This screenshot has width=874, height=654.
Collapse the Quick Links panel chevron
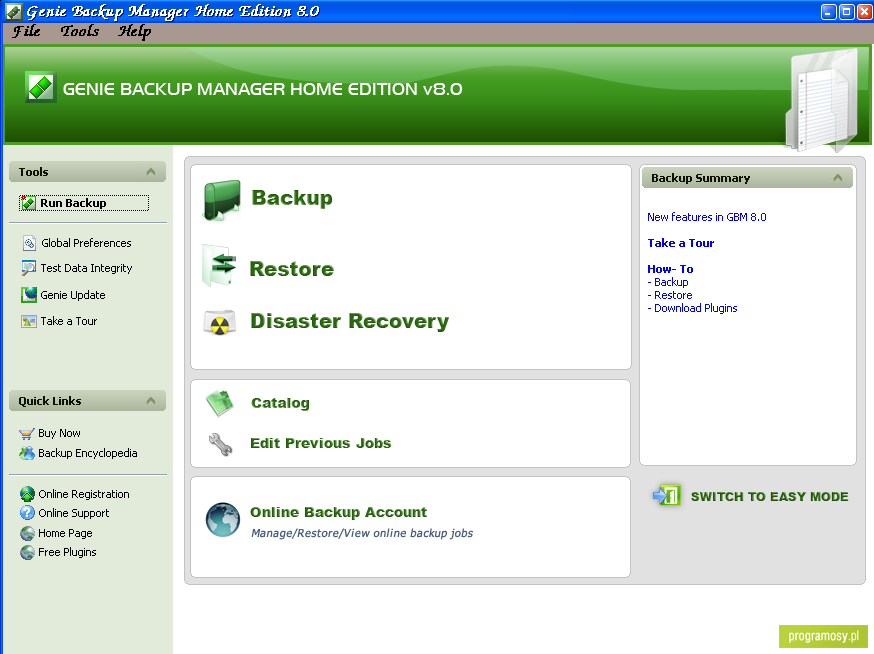[150, 401]
